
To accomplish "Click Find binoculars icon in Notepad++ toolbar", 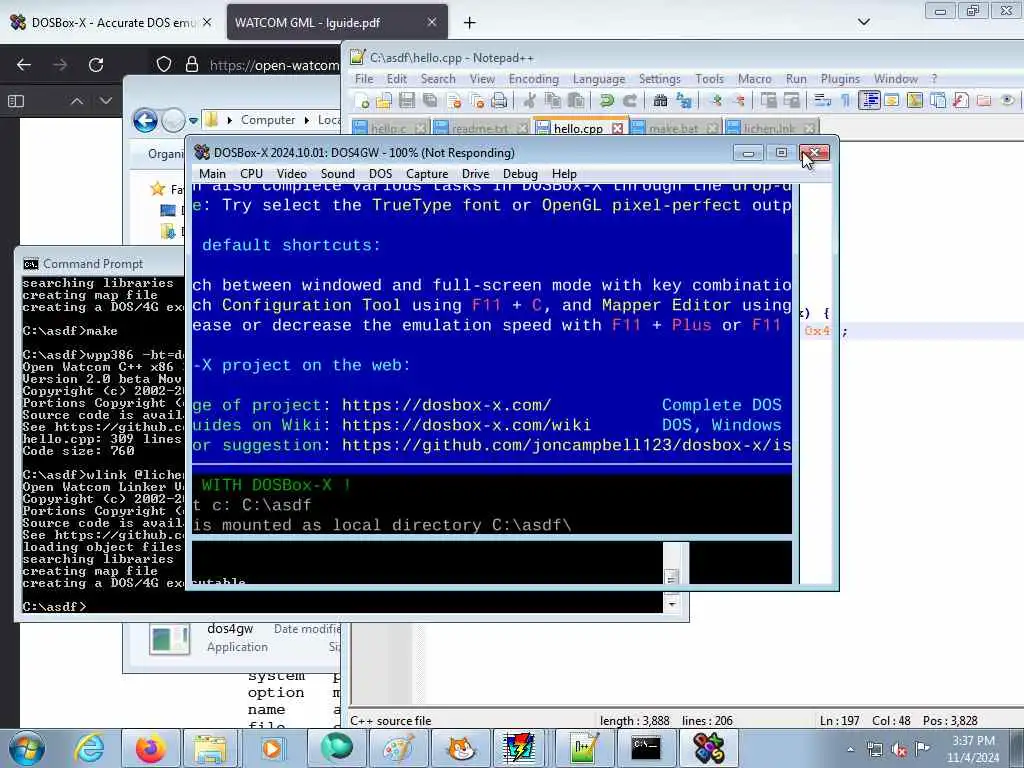I will click(660, 100).
